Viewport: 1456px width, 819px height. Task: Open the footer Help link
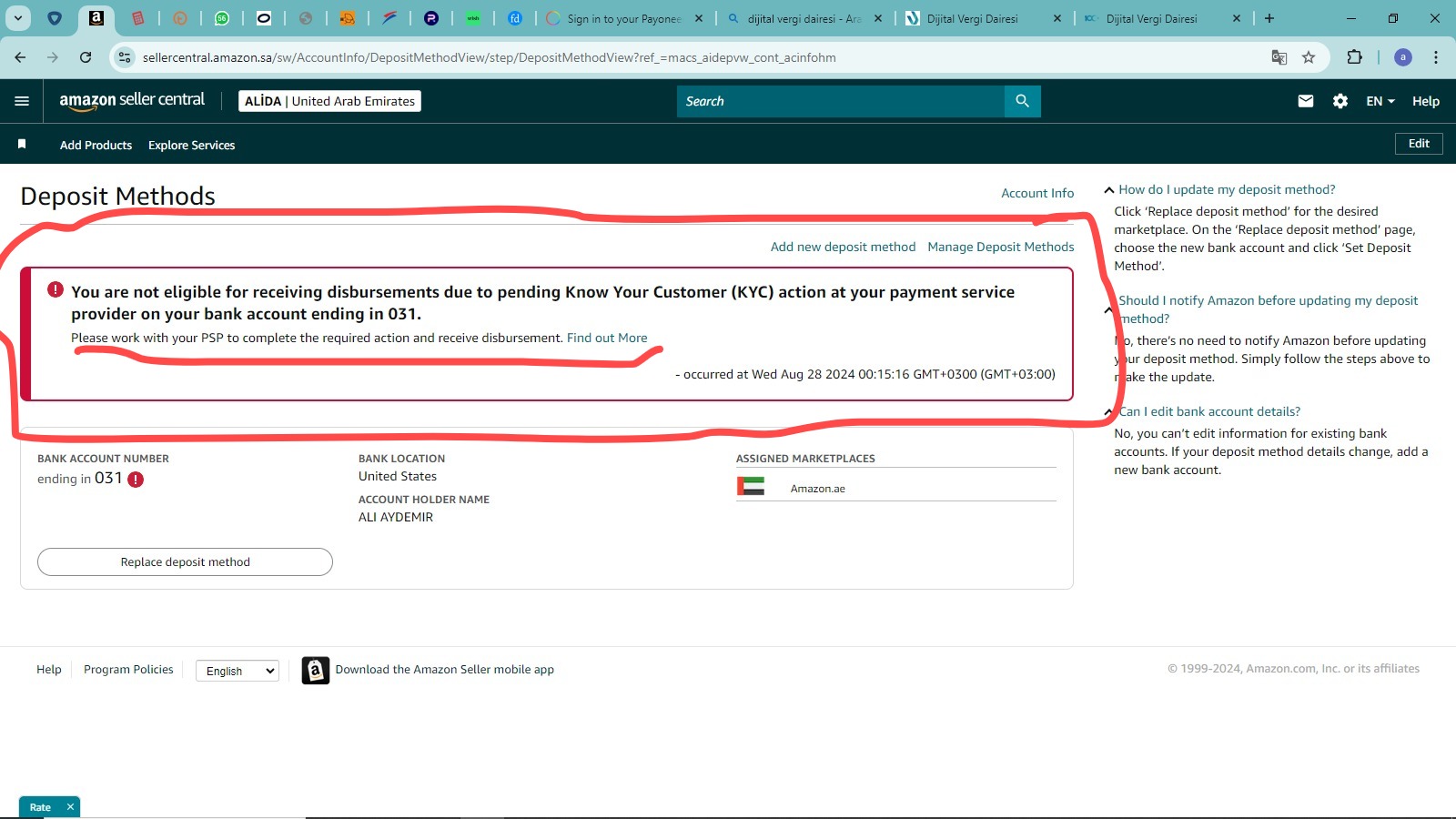point(49,669)
